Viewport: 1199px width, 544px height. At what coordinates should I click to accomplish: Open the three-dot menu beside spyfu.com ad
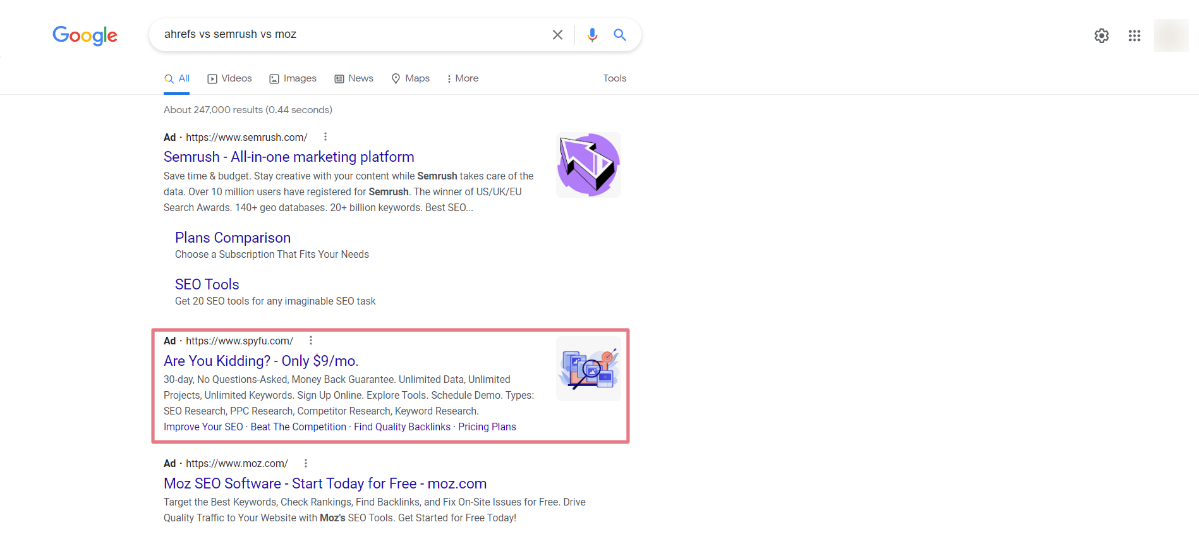click(310, 340)
